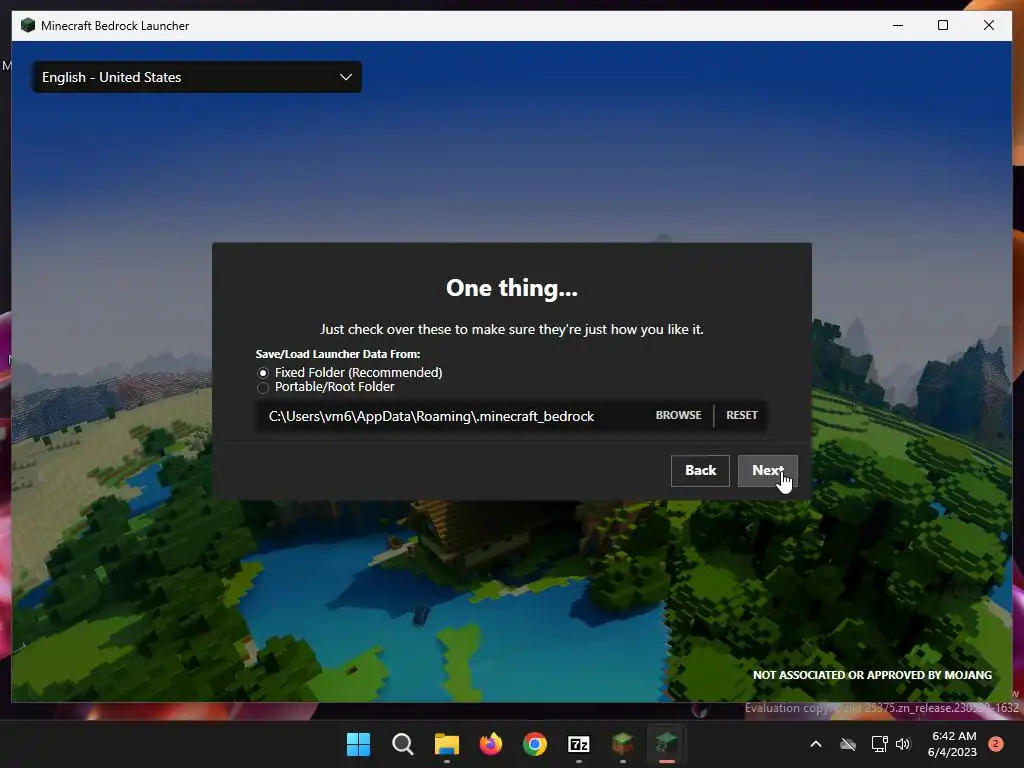Click the Minecraft Bedrock Launcher title bar icon

pos(27,25)
